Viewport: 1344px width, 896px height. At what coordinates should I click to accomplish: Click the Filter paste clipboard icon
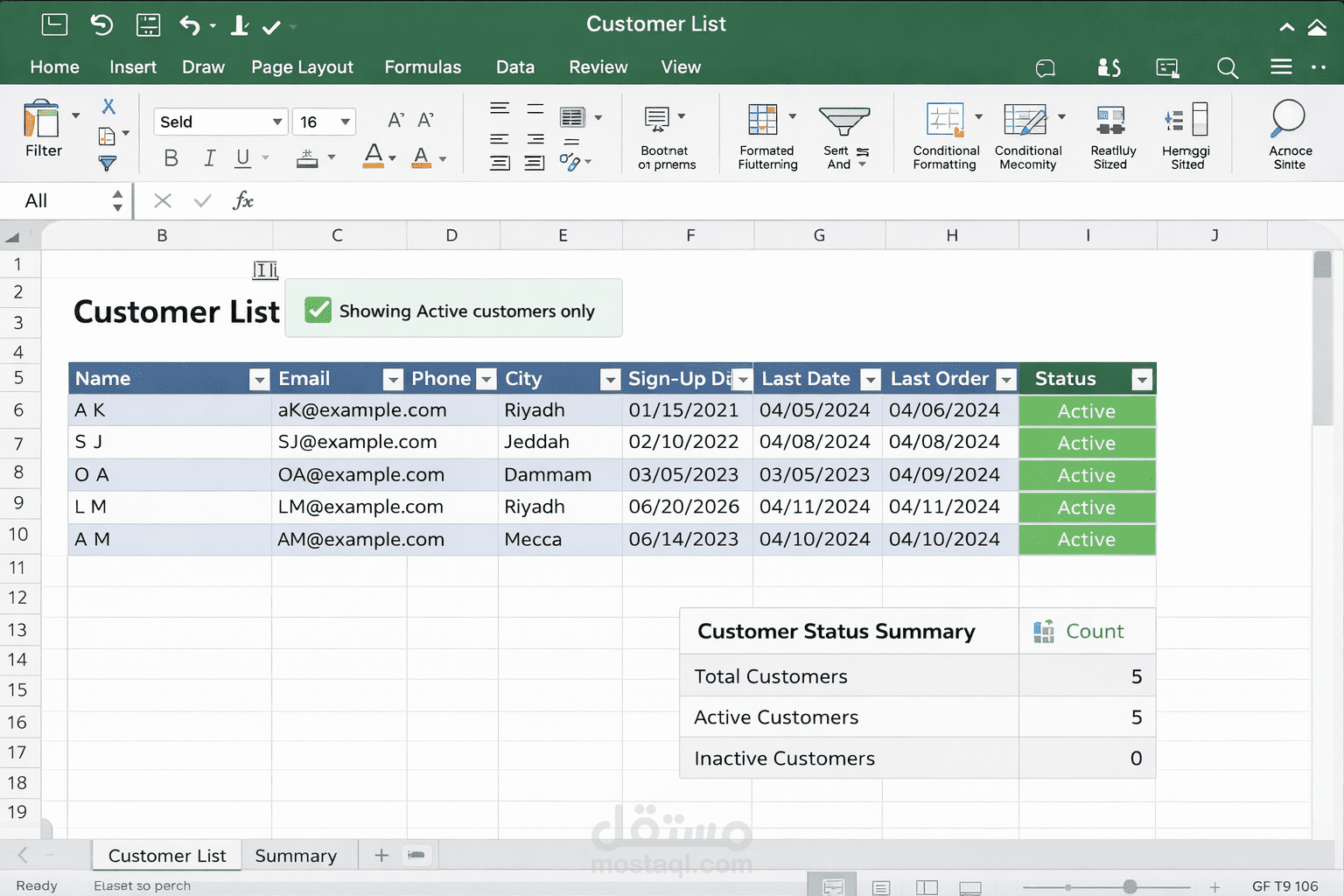click(x=41, y=120)
